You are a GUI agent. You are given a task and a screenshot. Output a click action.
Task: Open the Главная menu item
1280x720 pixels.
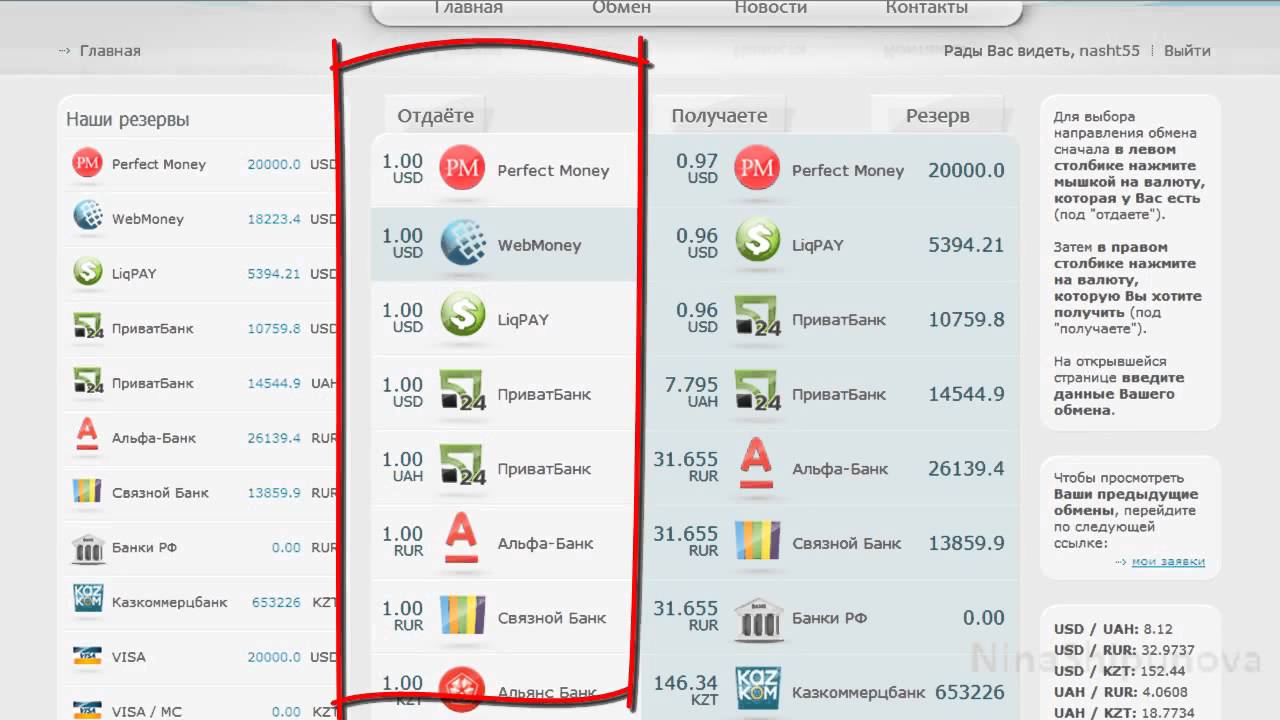tap(468, 8)
